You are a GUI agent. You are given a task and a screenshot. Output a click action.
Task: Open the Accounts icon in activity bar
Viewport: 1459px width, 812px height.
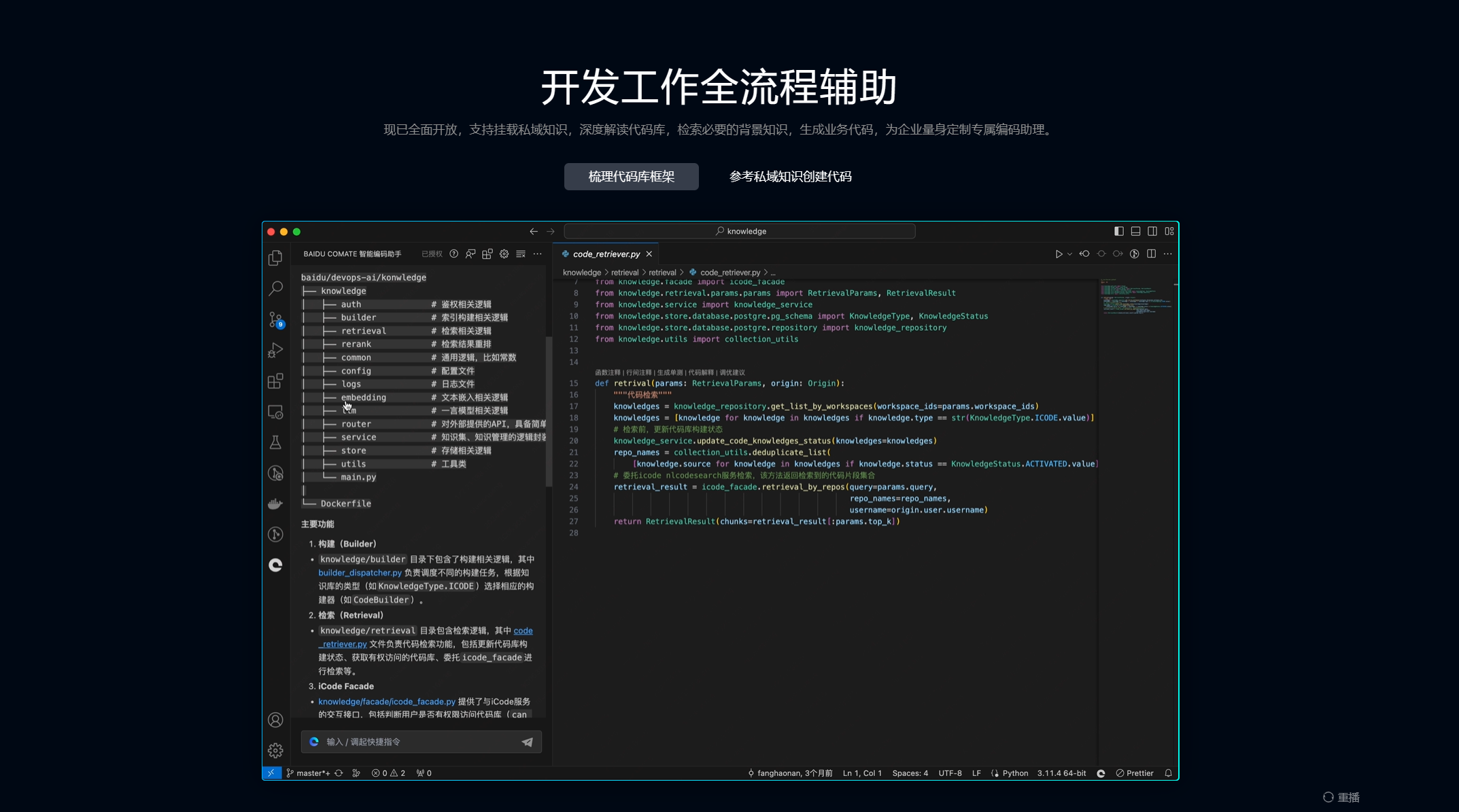(275, 720)
